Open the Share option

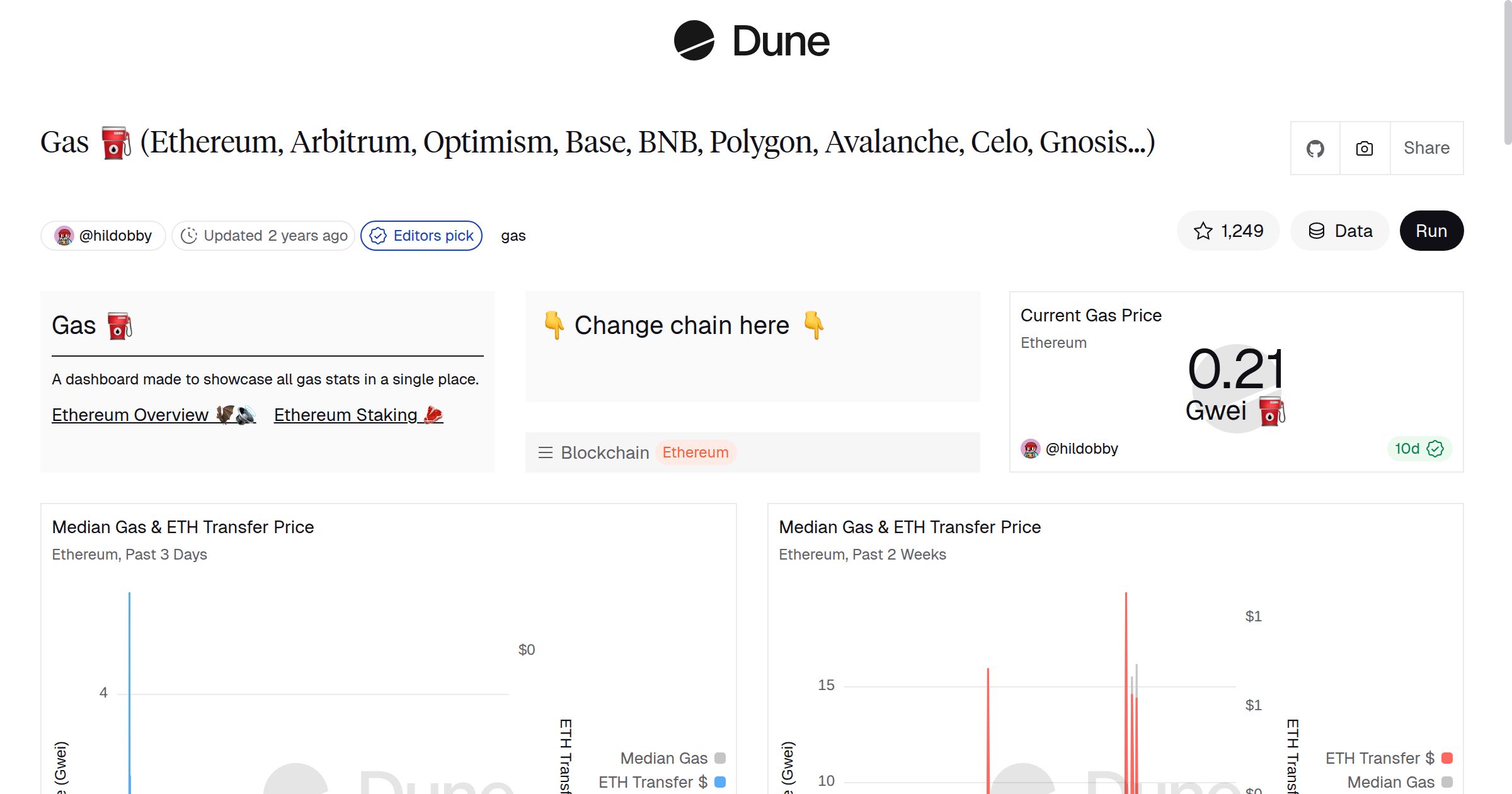click(1426, 147)
